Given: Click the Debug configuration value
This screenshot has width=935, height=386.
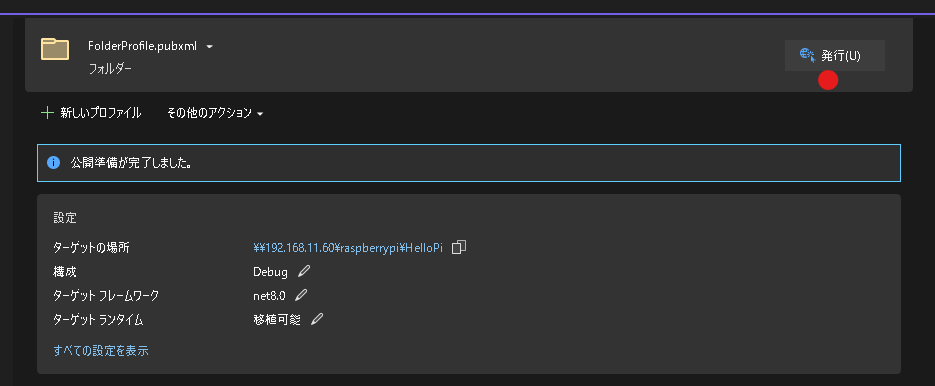Looking at the screenshot, I should [270, 272].
